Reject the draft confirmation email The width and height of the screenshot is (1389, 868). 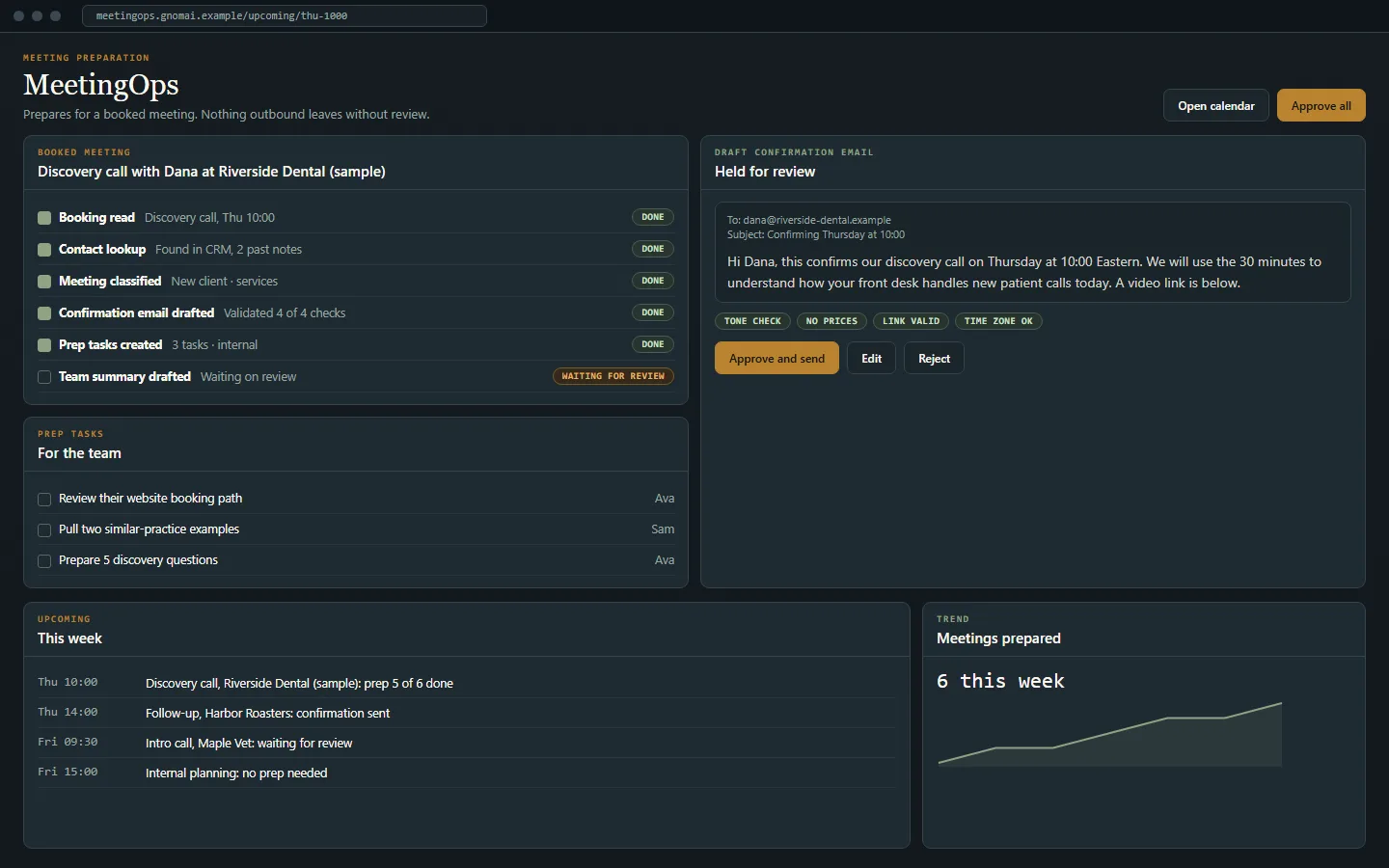pyautogui.click(x=934, y=358)
